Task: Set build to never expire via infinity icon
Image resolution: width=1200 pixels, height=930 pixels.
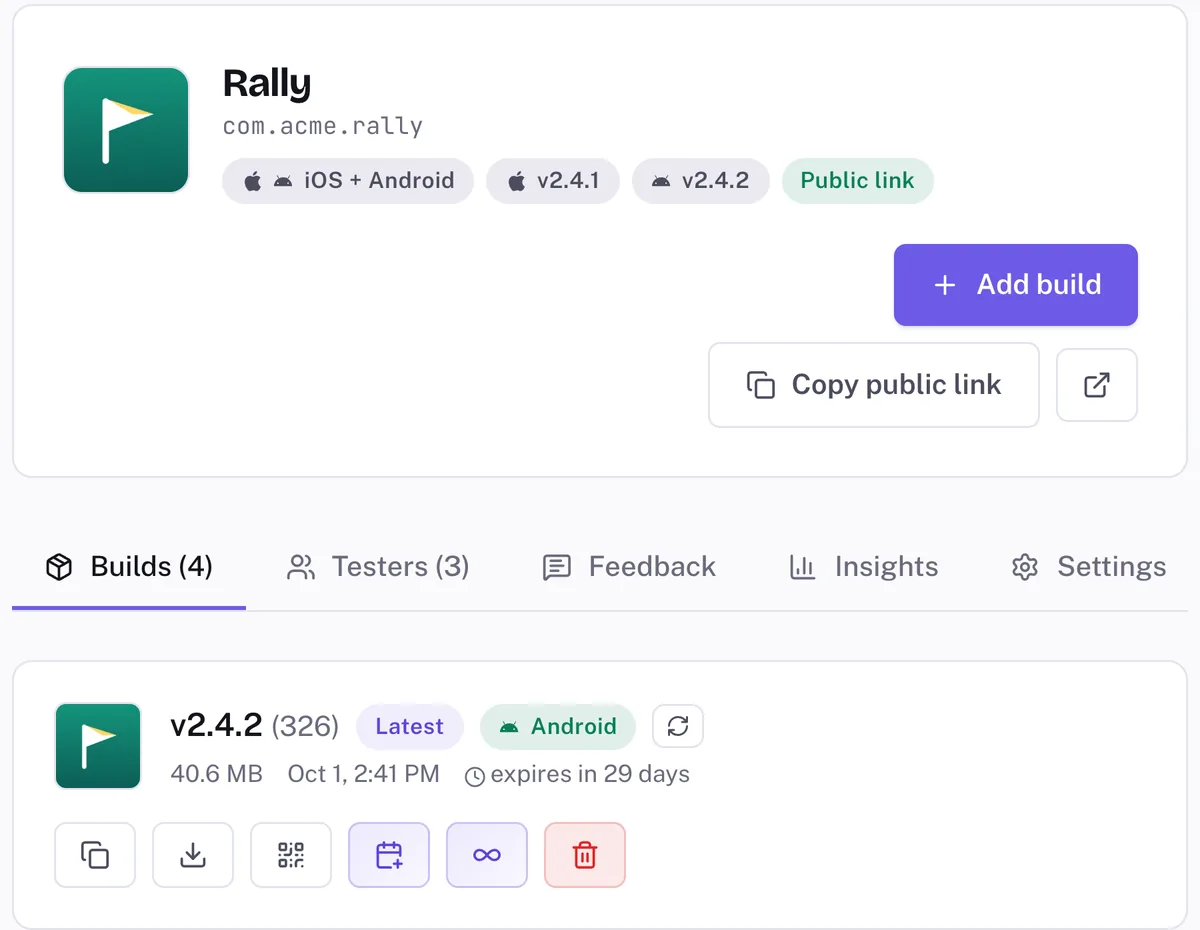Action: point(487,855)
